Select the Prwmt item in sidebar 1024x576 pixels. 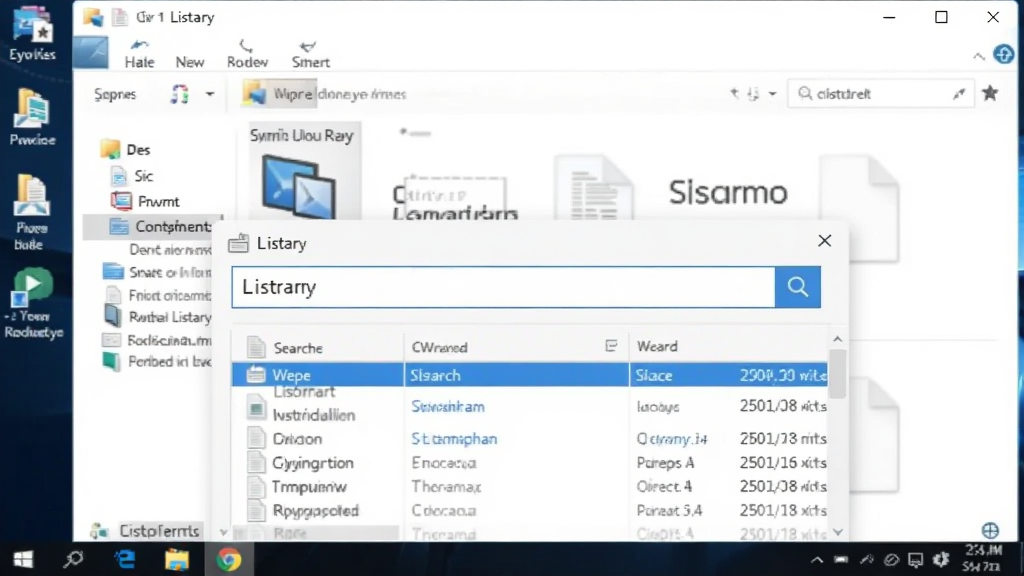click(x=145, y=201)
